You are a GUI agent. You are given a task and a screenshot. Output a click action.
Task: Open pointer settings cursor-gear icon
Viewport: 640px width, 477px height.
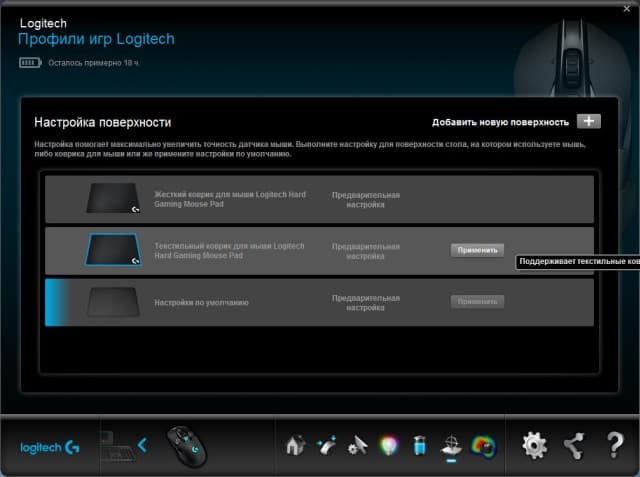pos(358,445)
